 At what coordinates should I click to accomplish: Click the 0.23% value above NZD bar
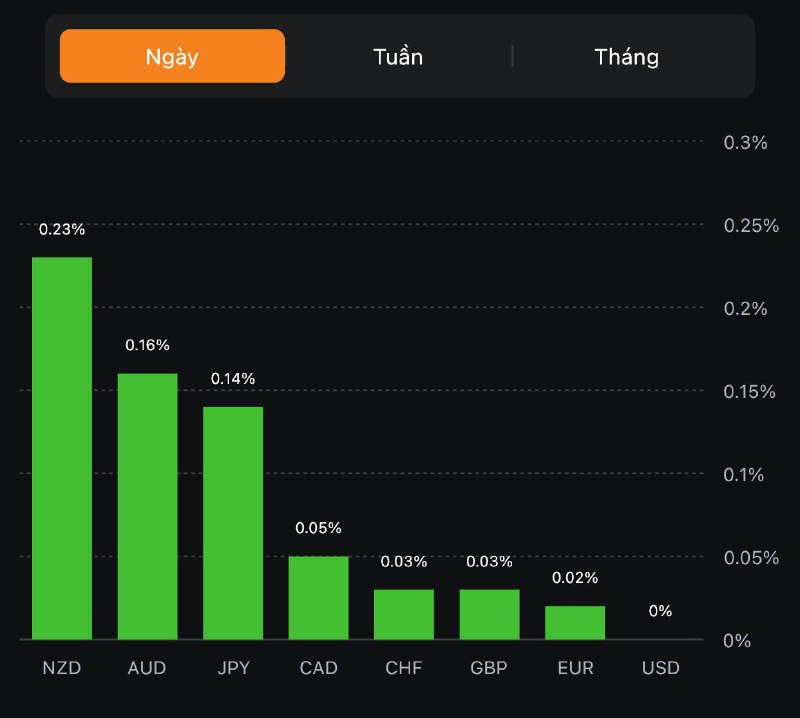[x=62, y=229]
